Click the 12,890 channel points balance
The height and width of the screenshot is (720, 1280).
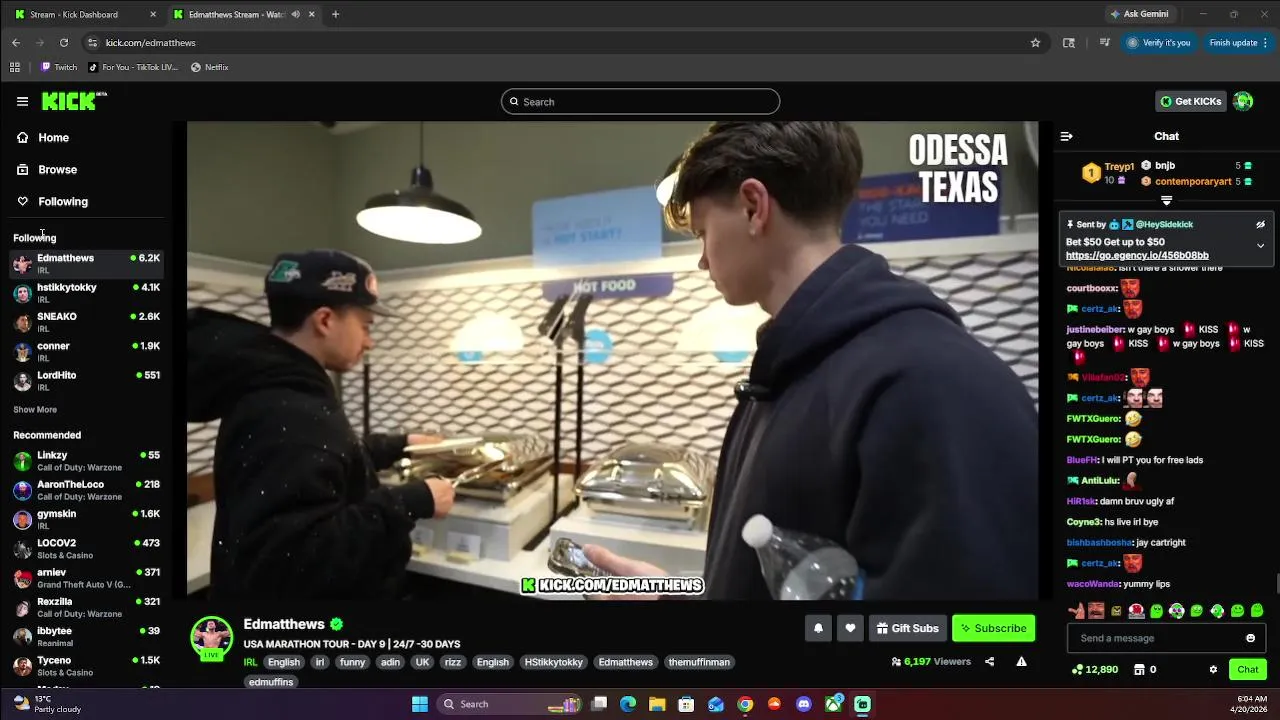(1095, 670)
